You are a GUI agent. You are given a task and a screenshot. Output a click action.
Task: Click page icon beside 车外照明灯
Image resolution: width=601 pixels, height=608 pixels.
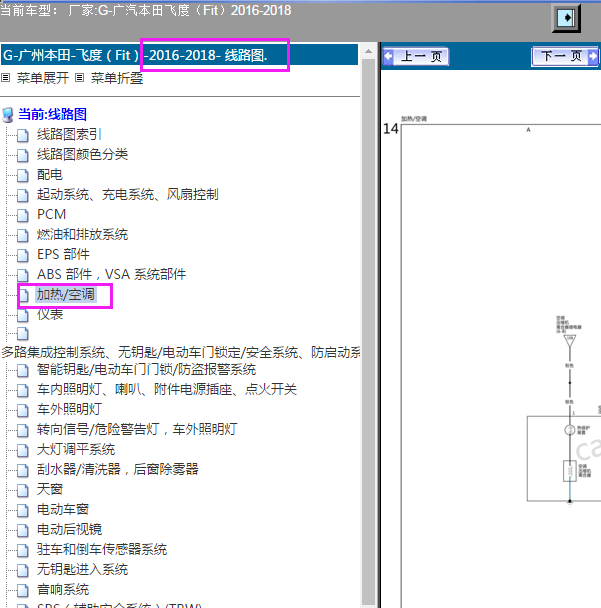coord(23,410)
